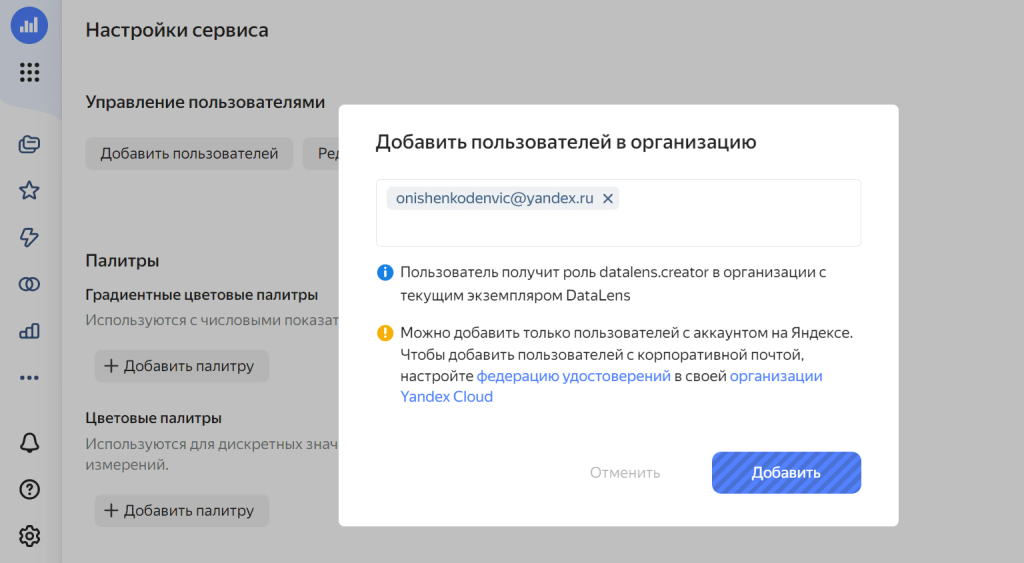Expand the sidebar three-dots more menu
1024x563 pixels.
29,378
